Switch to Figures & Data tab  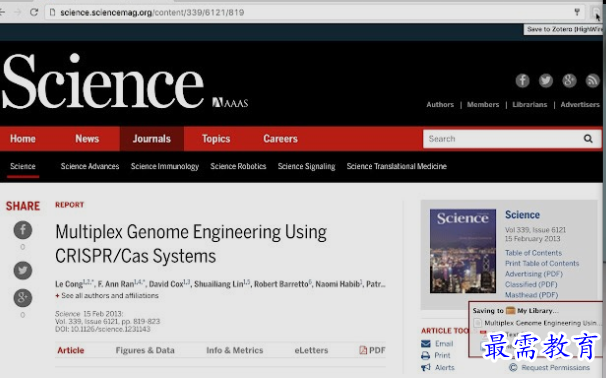click(145, 350)
